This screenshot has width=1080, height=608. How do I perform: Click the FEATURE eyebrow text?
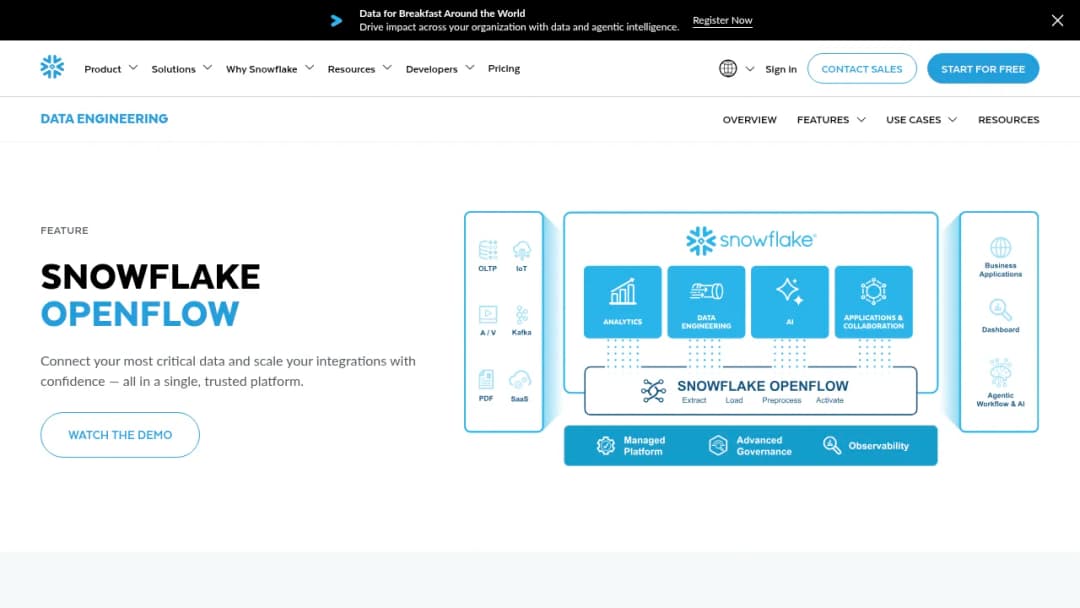click(64, 231)
